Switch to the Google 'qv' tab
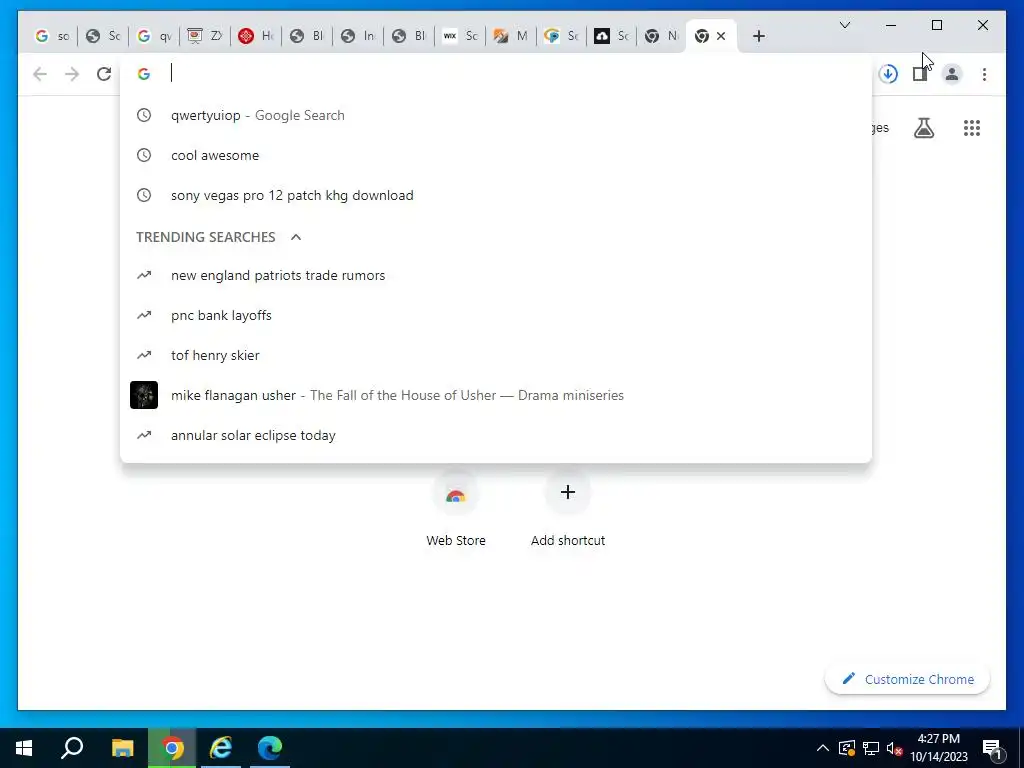This screenshot has width=1024, height=768. click(154, 36)
